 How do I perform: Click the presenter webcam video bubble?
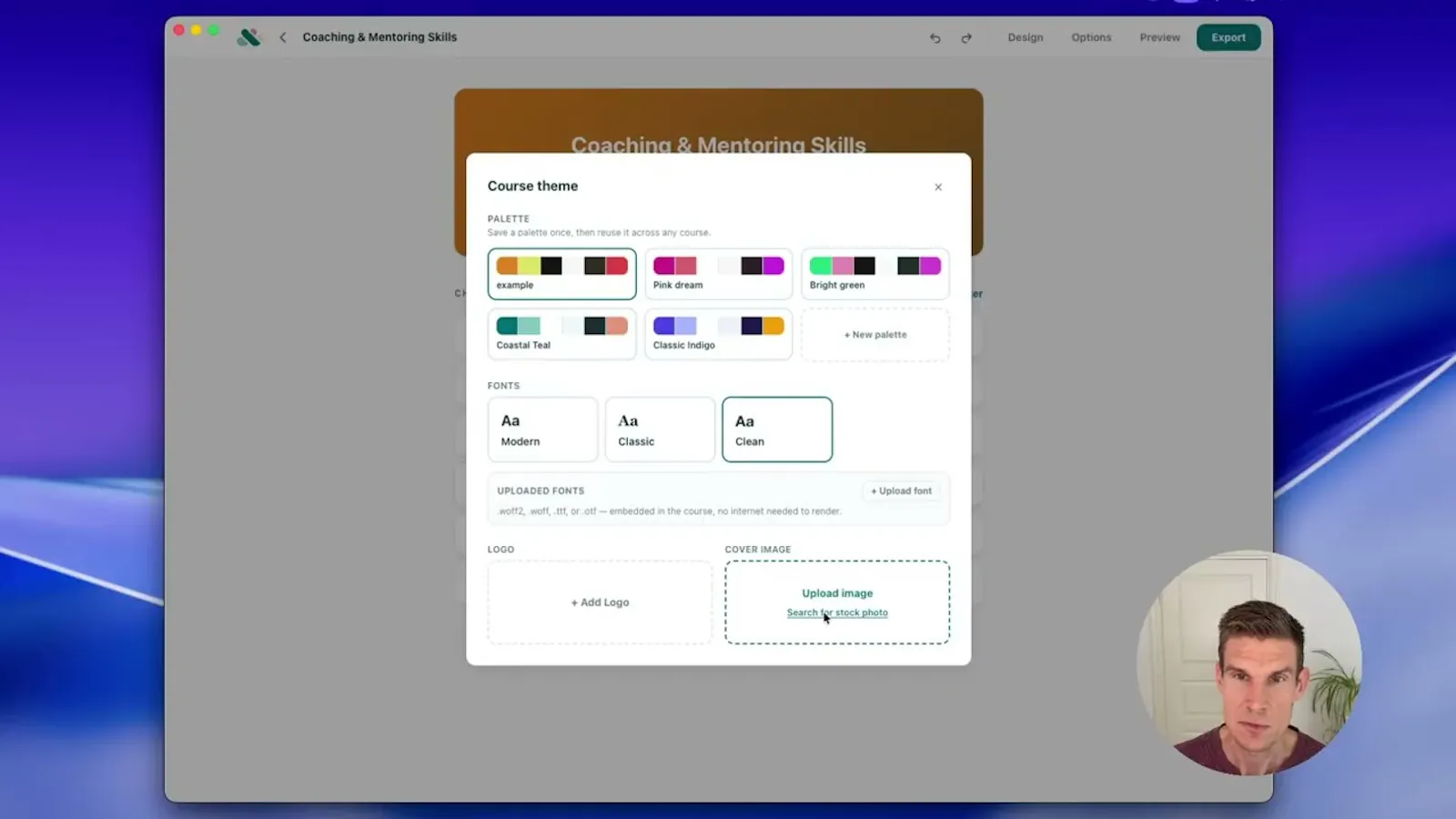(x=1249, y=662)
